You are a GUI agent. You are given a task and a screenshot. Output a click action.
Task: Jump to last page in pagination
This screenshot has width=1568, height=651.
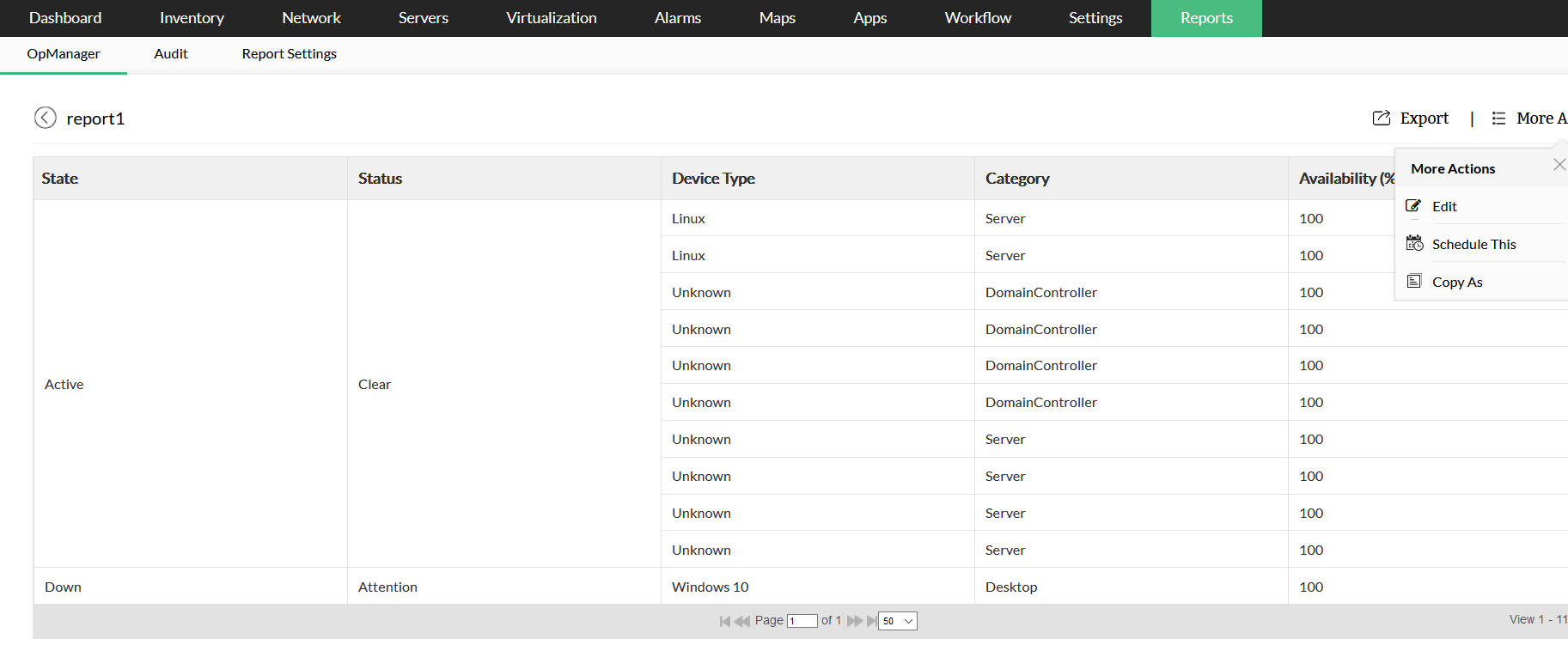pos(872,621)
